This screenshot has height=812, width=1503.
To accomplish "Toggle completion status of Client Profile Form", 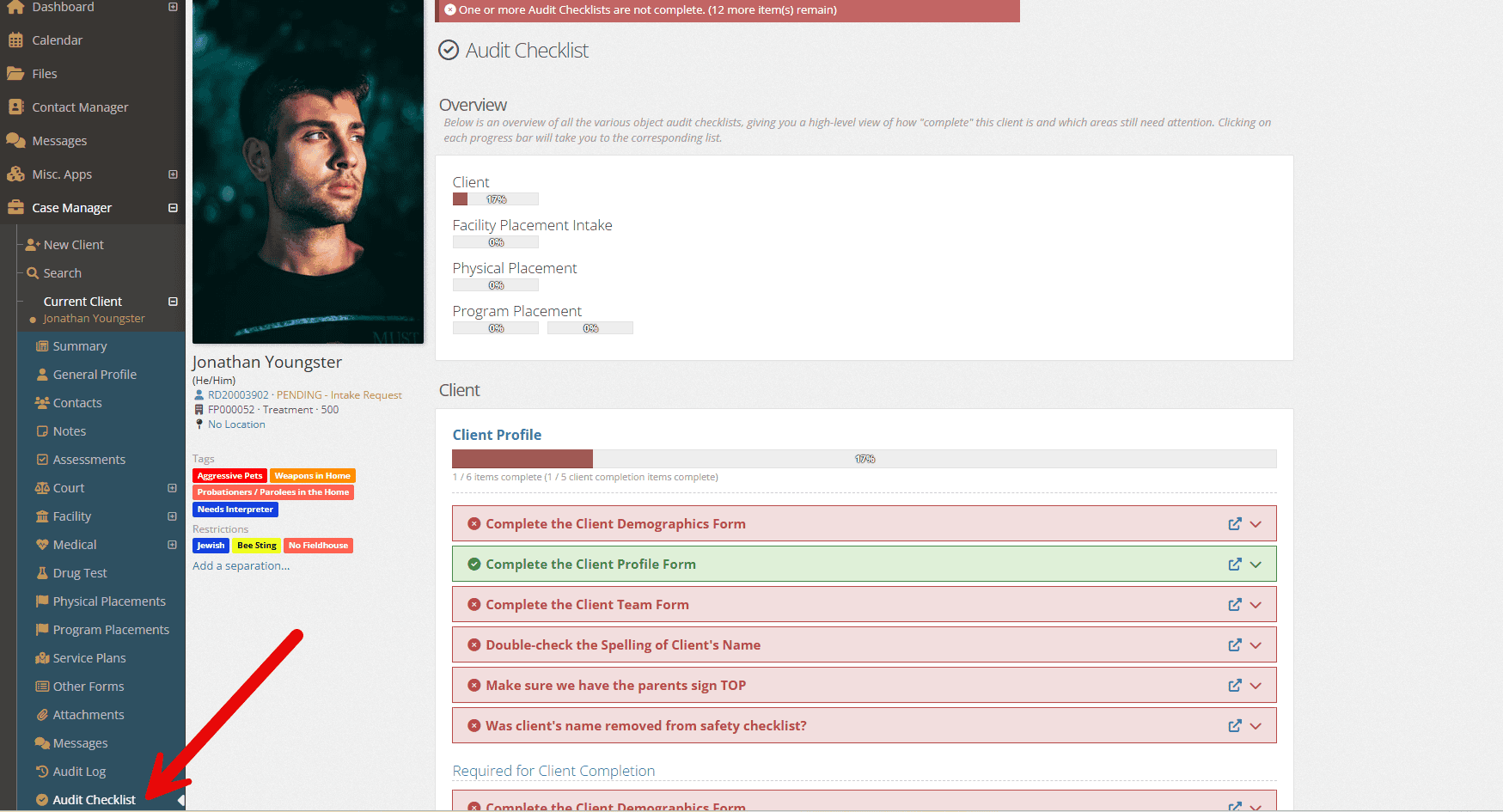I will coord(474,564).
